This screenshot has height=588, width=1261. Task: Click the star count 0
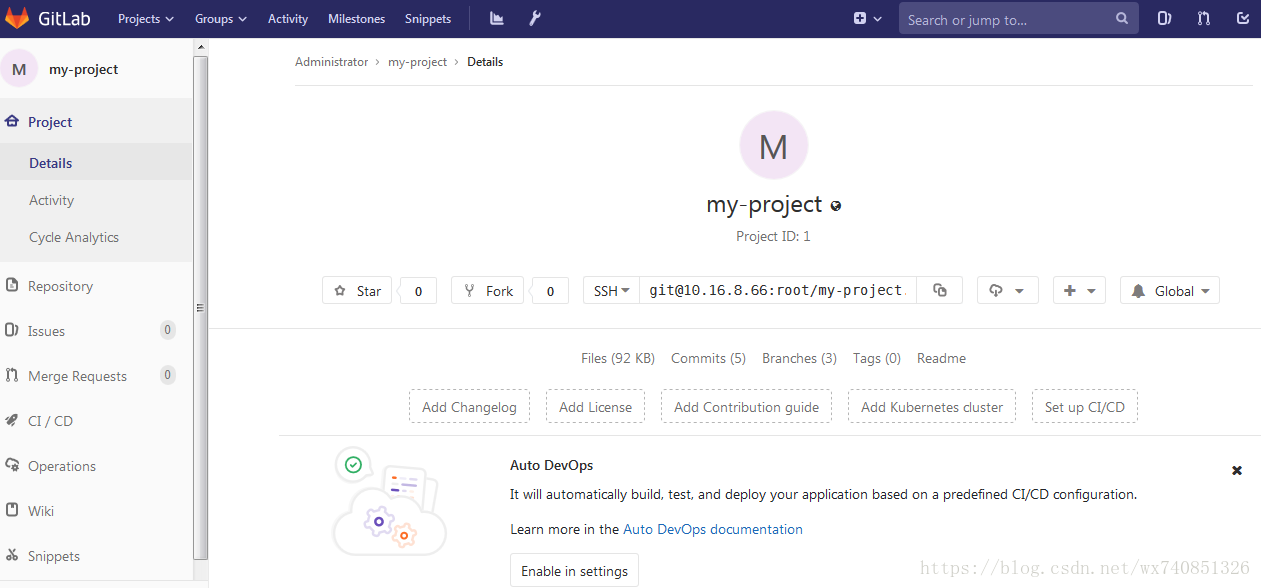coord(418,291)
